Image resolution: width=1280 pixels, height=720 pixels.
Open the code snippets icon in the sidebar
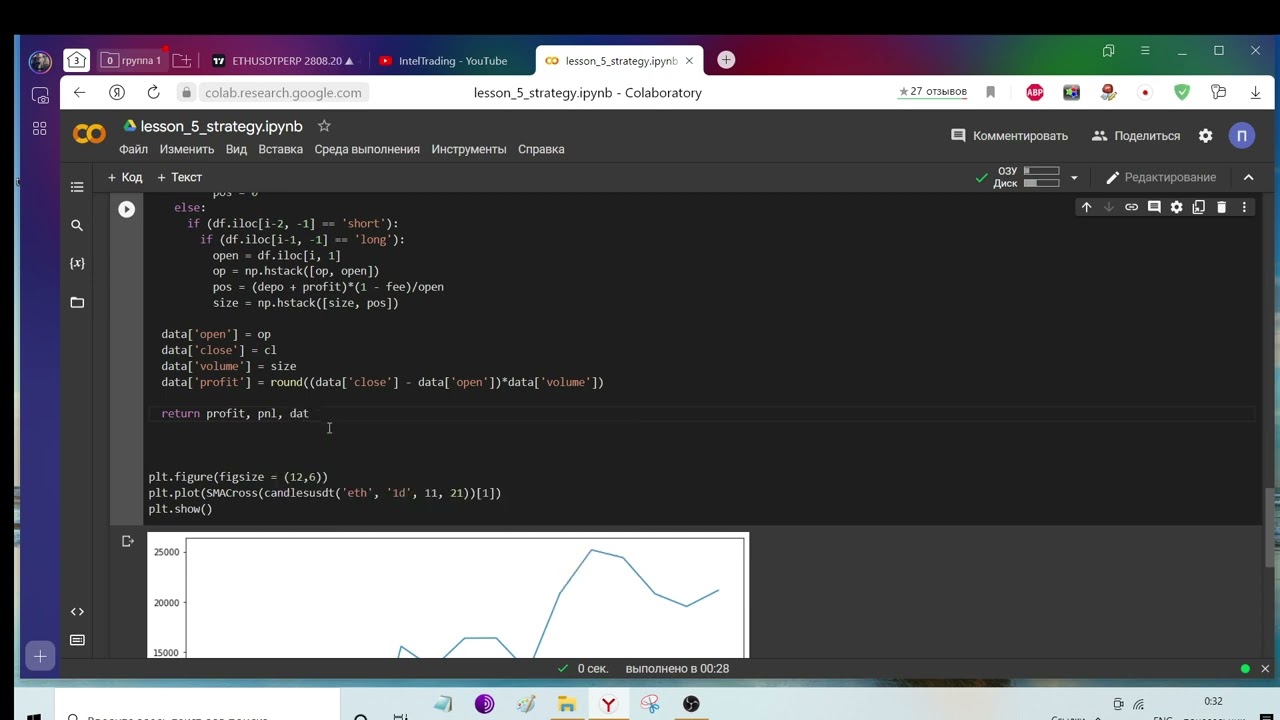pos(77,611)
